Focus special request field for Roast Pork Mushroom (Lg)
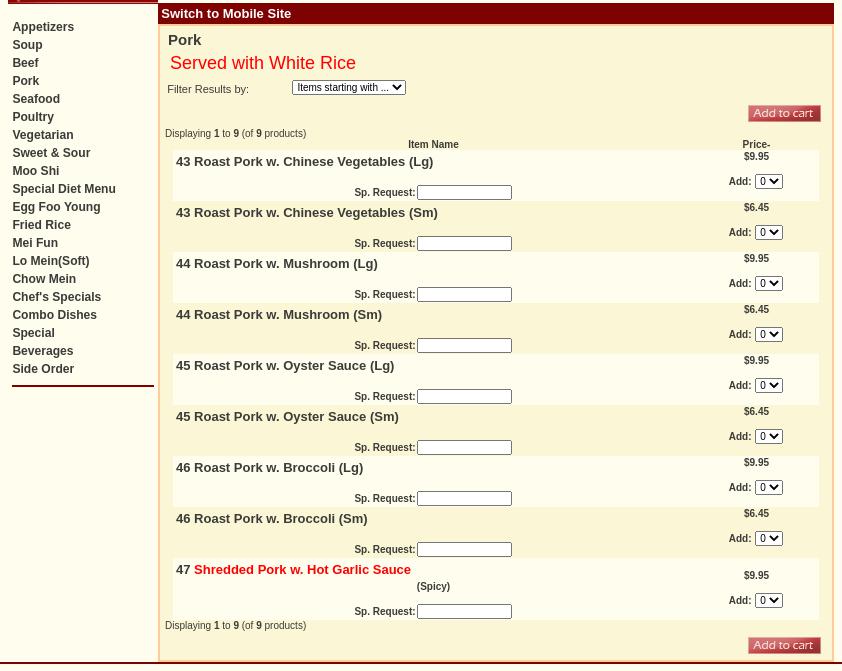The image size is (842, 671). (464, 295)
